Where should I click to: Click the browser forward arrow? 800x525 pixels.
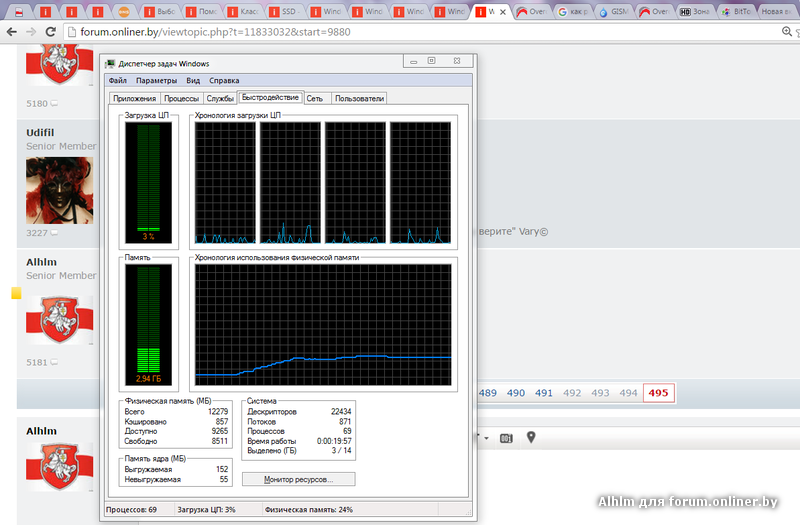coord(31,32)
